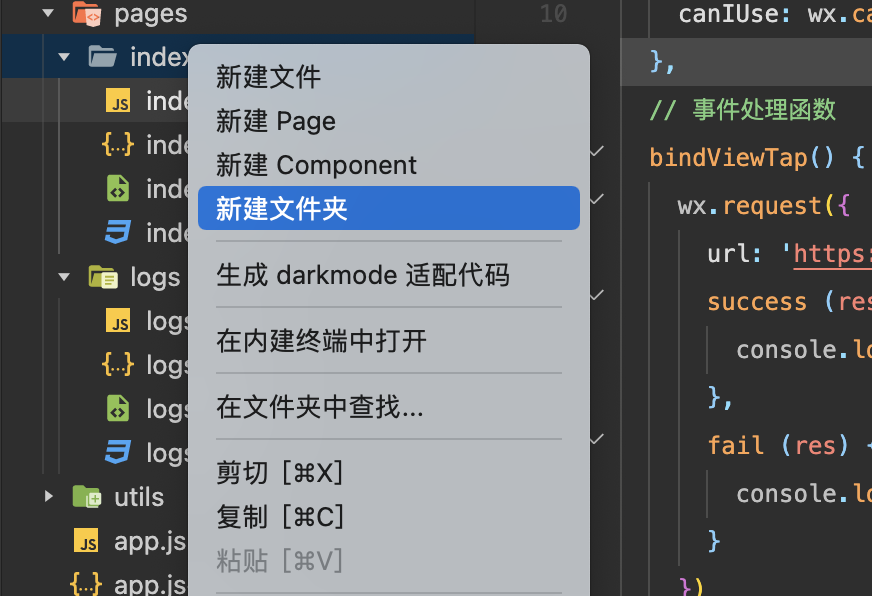Click canIUse: wx. code line

point(775,14)
